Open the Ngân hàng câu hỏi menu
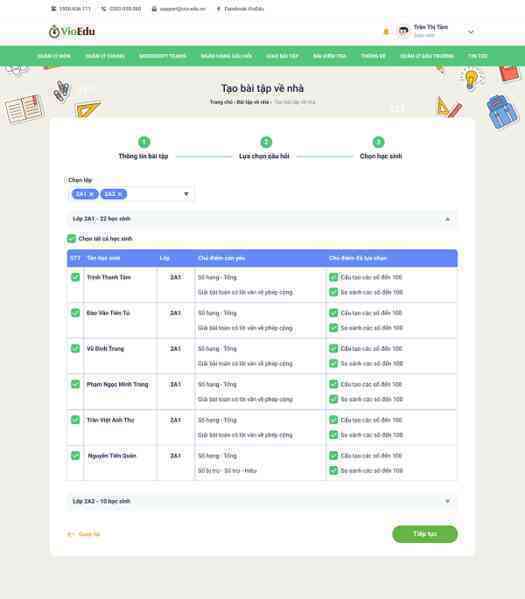Screen dimensions: 525x599 point(226,56)
